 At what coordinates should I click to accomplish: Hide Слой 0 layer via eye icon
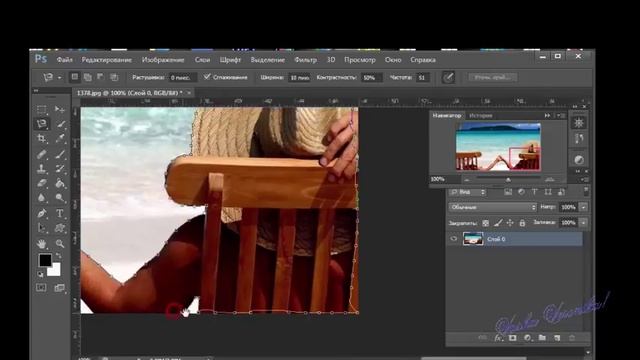453,239
